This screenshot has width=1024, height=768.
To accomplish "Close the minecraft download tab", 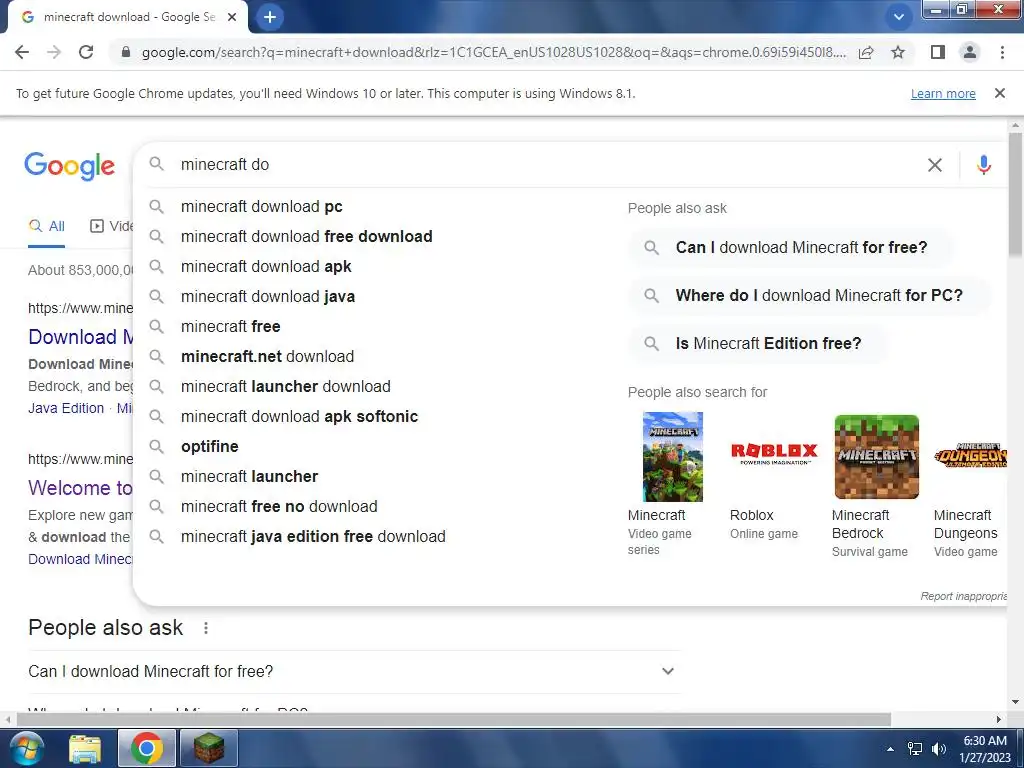I will (232, 17).
